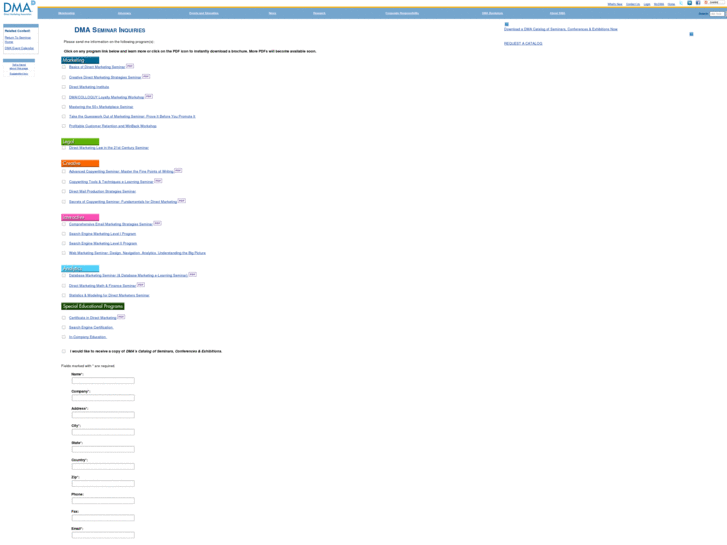Screen dimensions: 727x545
Task: Focus the Email input field
Action: (103, 535)
